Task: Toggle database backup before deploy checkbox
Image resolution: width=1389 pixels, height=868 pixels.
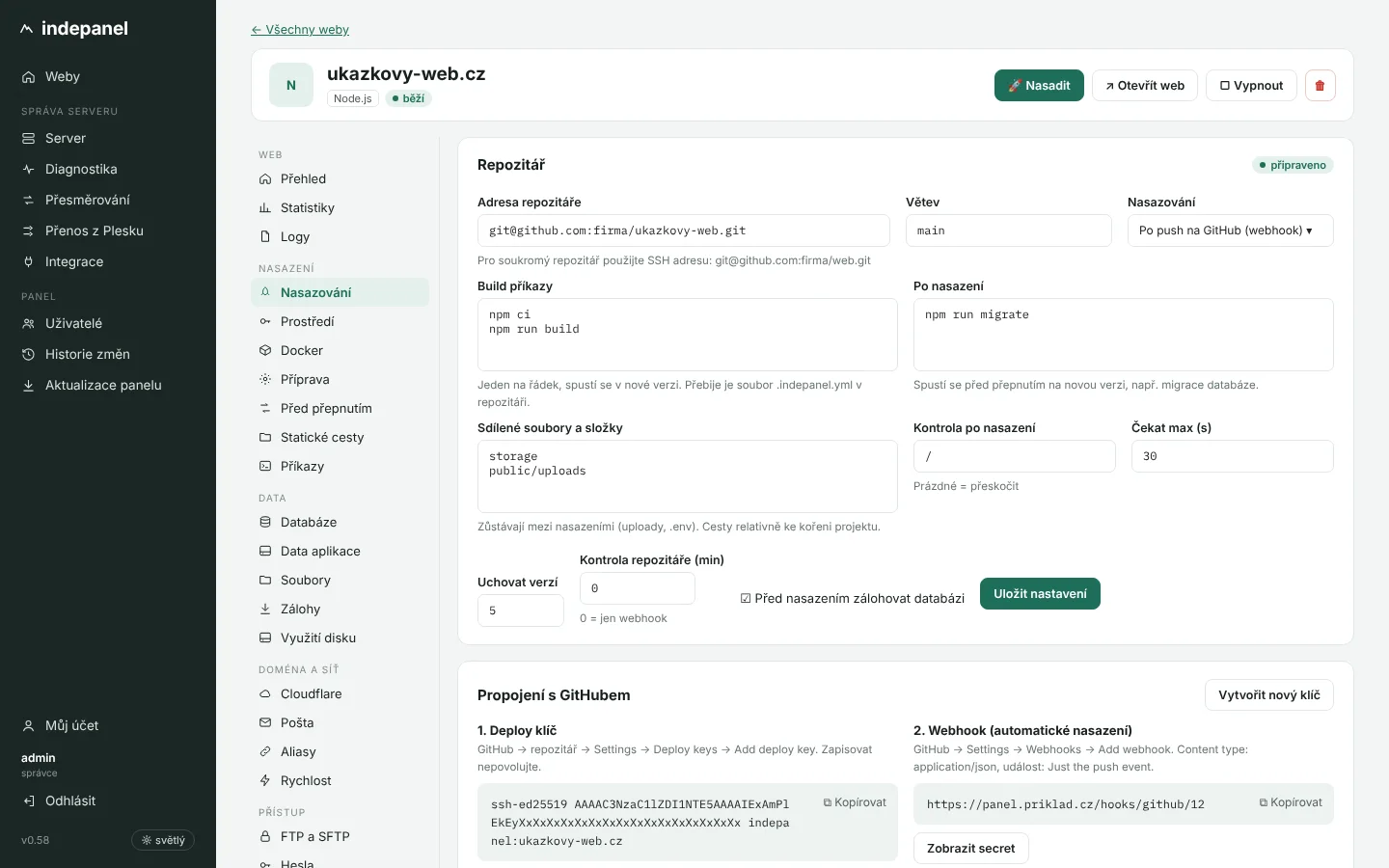Action: pyautogui.click(x=746, y=599)
